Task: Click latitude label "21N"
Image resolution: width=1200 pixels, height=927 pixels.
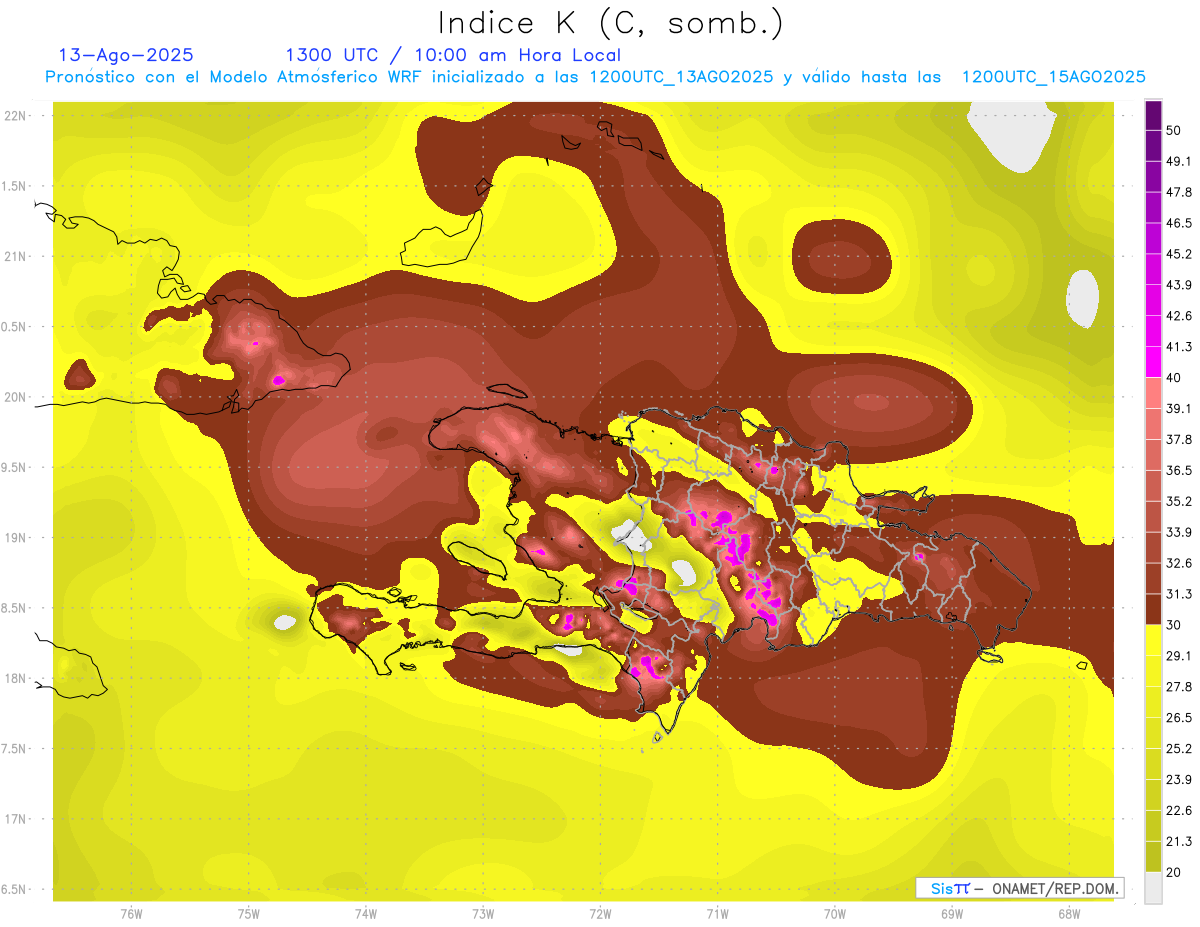Action: click(15, 256)
